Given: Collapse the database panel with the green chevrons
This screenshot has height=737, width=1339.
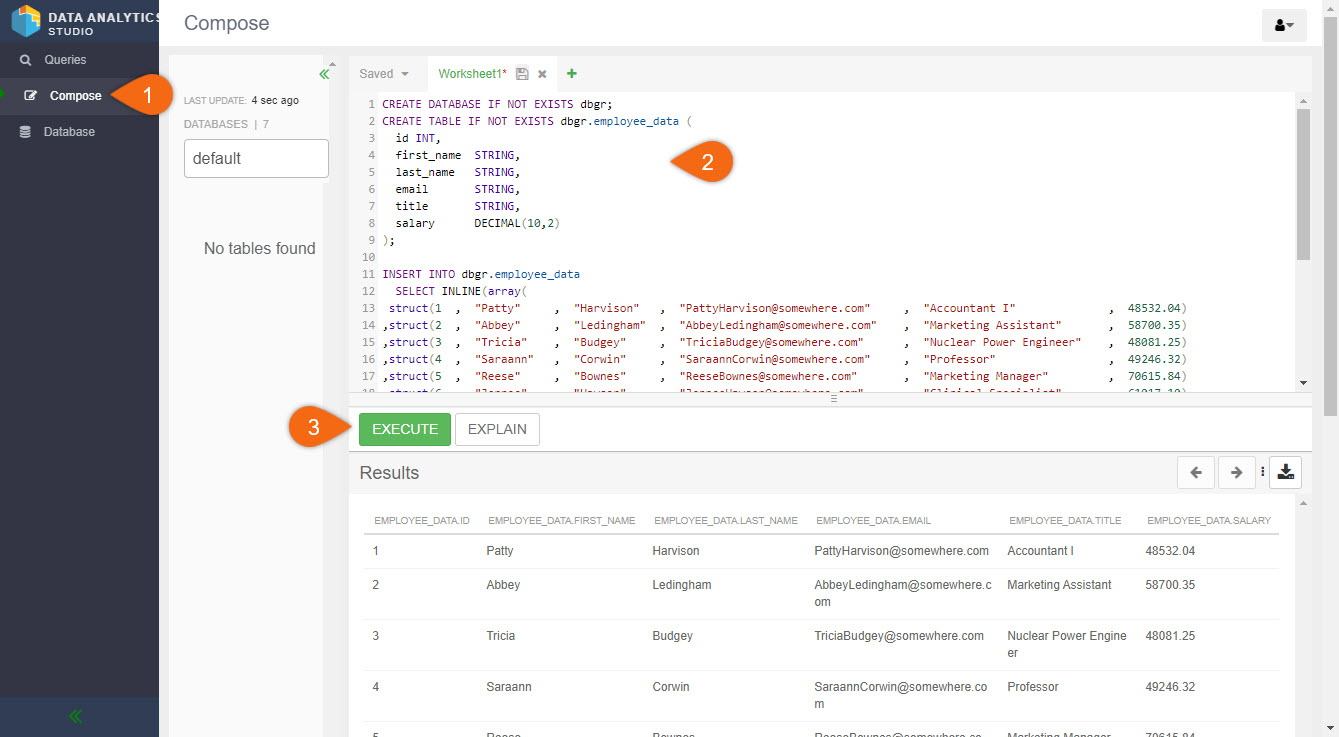Looking at the screenshot, I should (x=323, y=74).
